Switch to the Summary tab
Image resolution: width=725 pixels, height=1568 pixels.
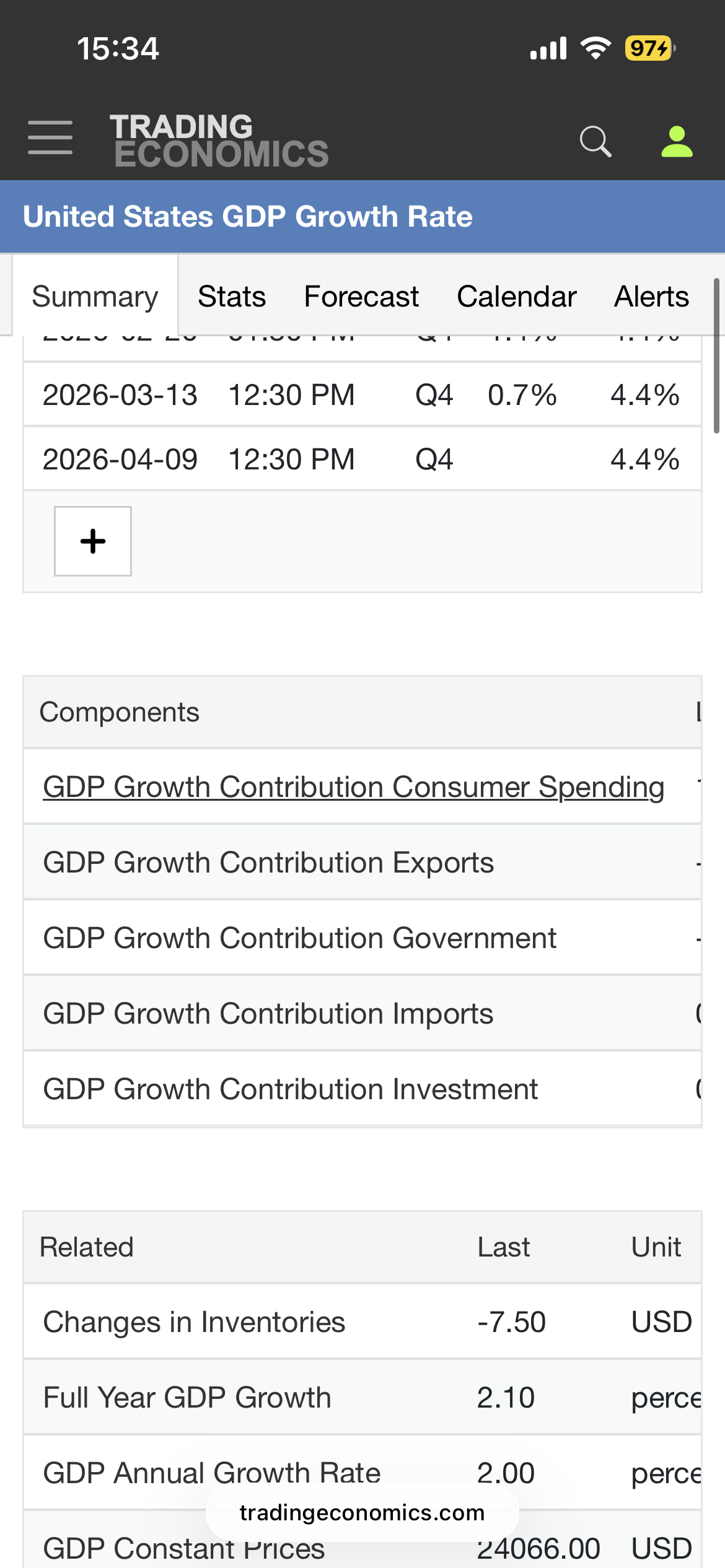95,297
